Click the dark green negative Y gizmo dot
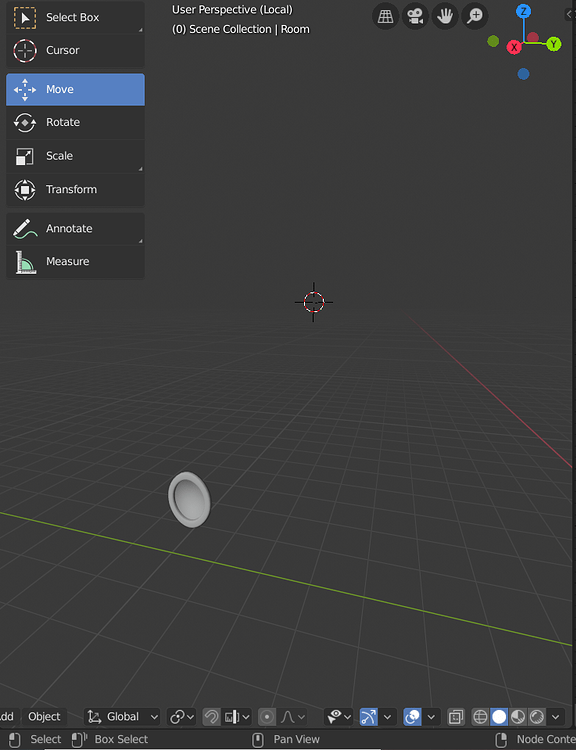The width and height of the screenshot is (576, 750). click(493, 42)
